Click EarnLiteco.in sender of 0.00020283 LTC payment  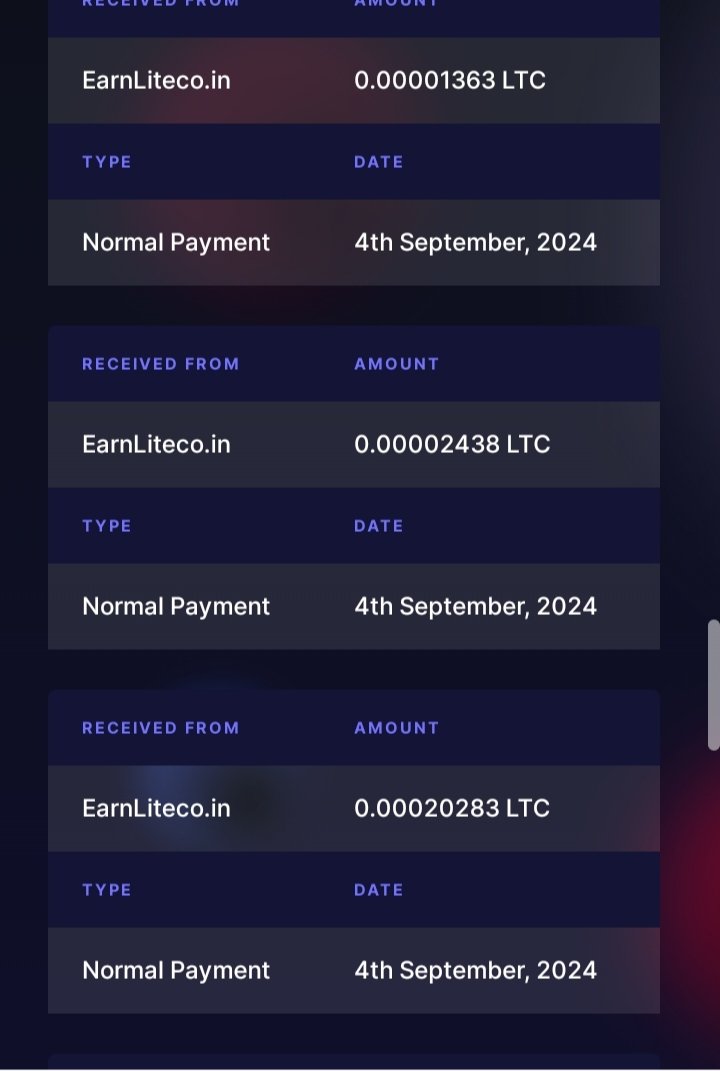point(156,809)
